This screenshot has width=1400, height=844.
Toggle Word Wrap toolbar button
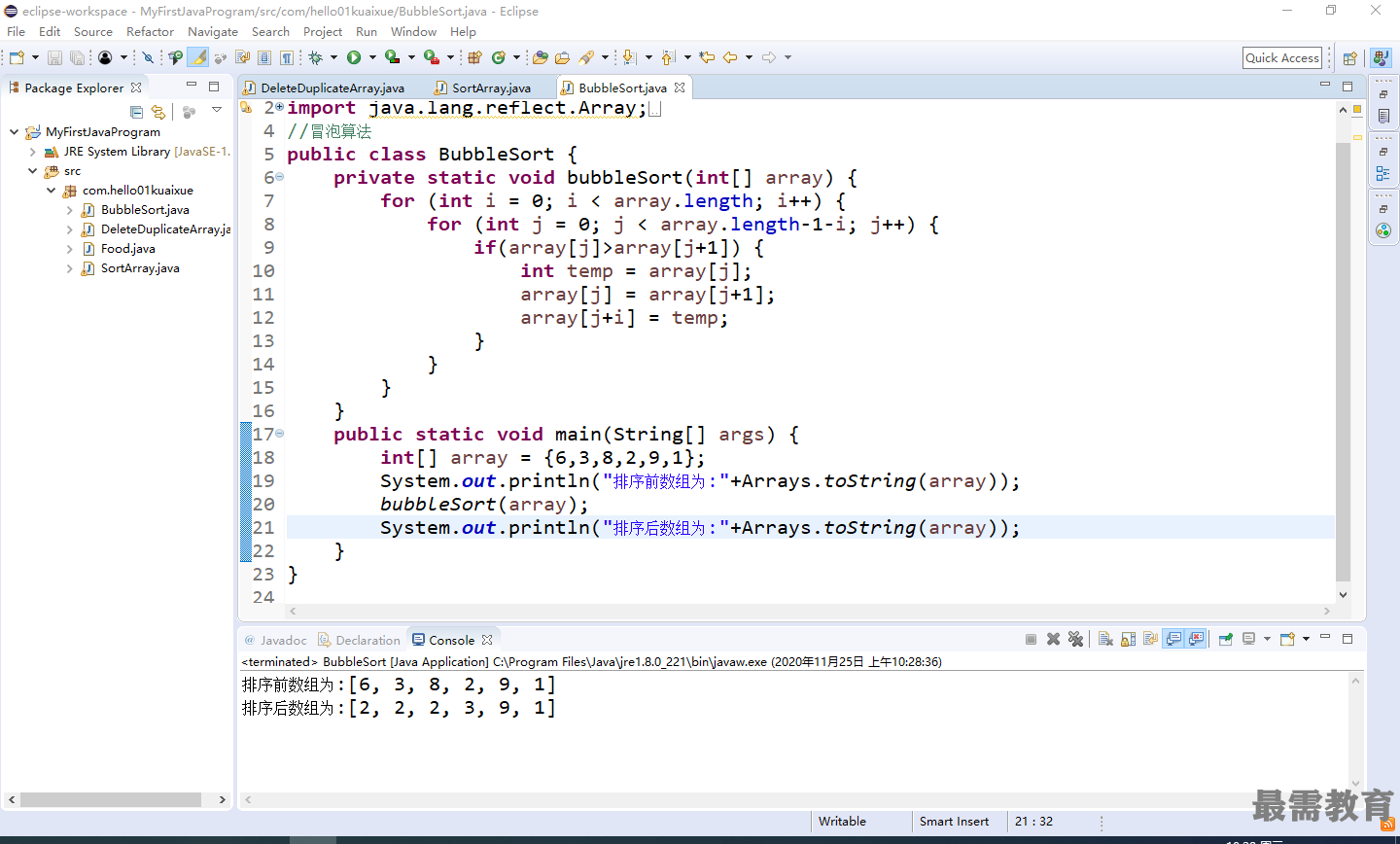(242, 57)
